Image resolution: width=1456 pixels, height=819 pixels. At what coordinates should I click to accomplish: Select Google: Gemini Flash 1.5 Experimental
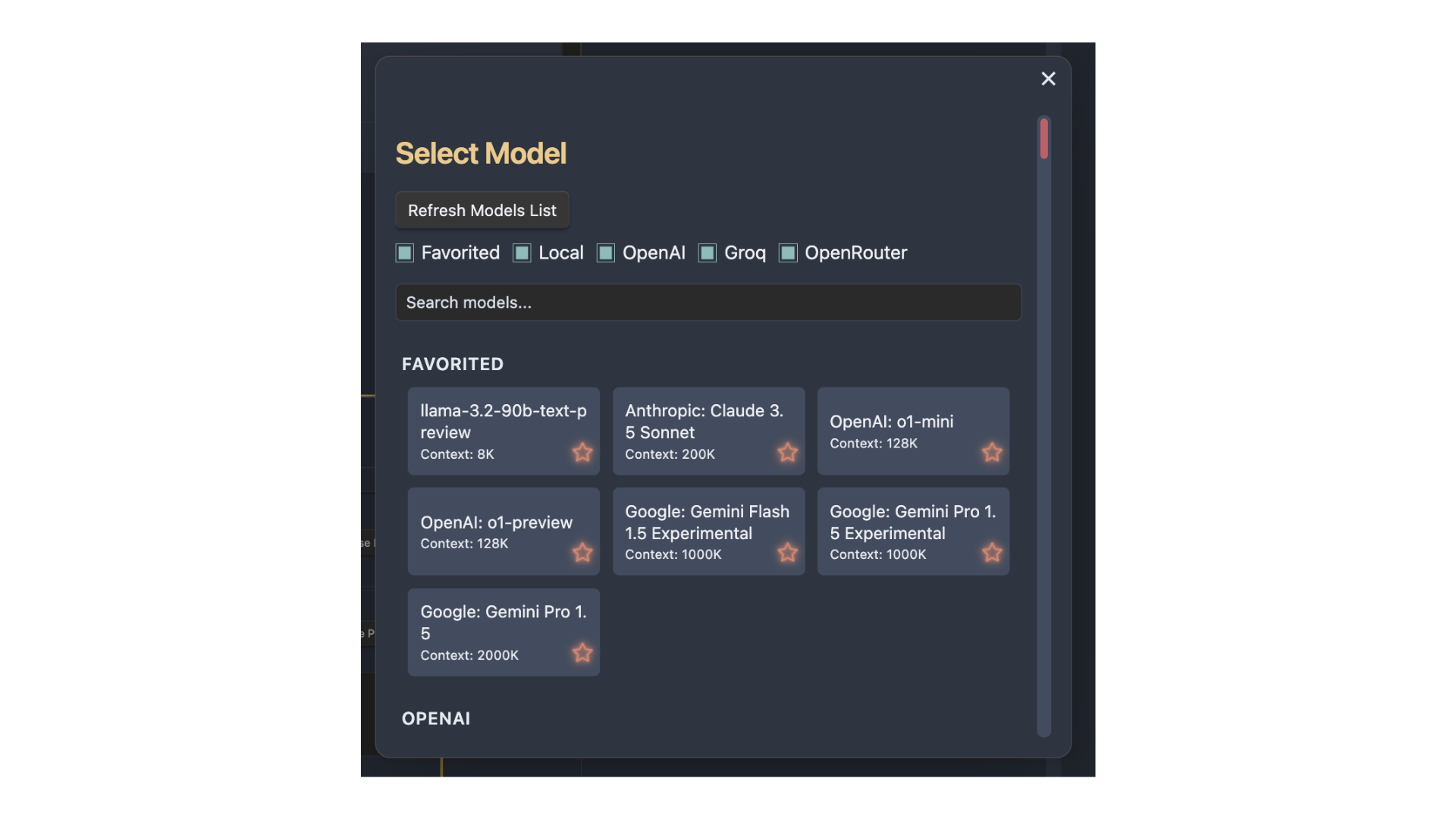pos(708,532)
